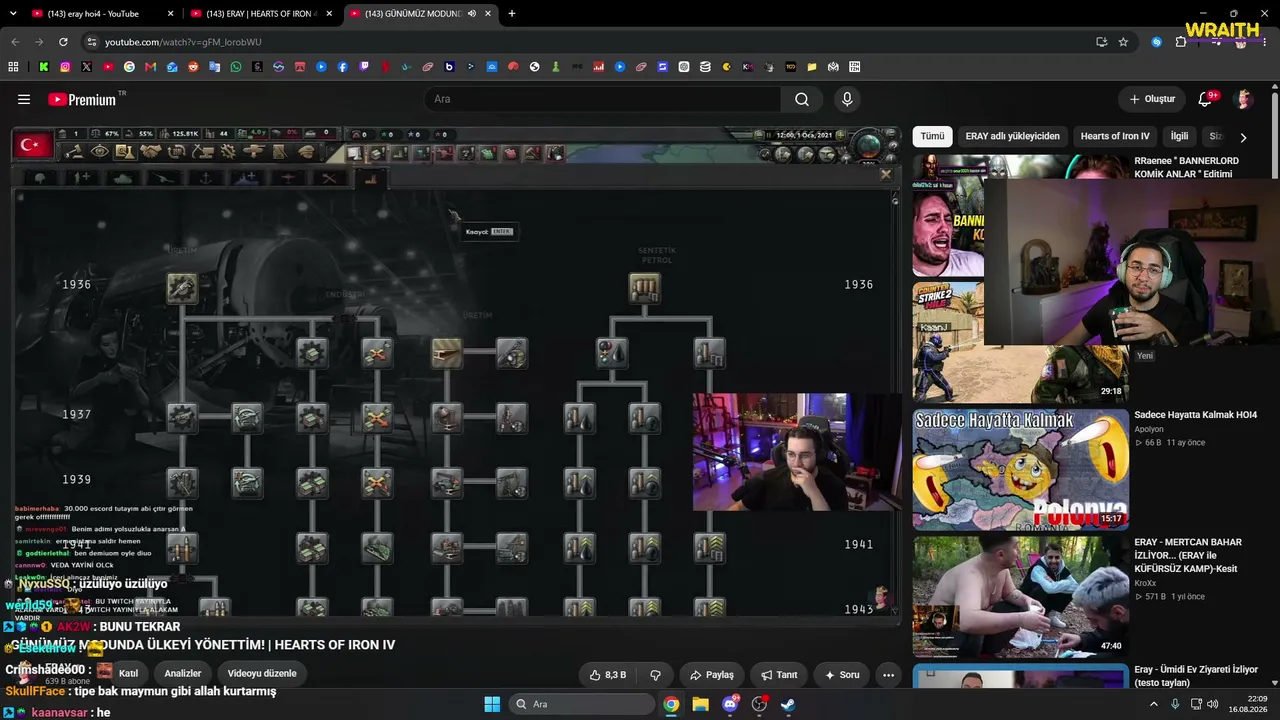Open the YouTube guide hamburger menu
The width and height of the screenshot is (1280, 720).
pyautogui.click(x=24, y=99)
